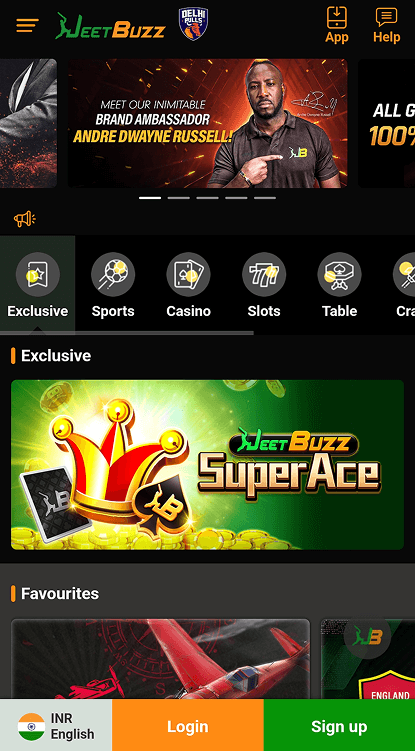Open the INR English language selector
The image size is (415, 751).
pos(56,725)
